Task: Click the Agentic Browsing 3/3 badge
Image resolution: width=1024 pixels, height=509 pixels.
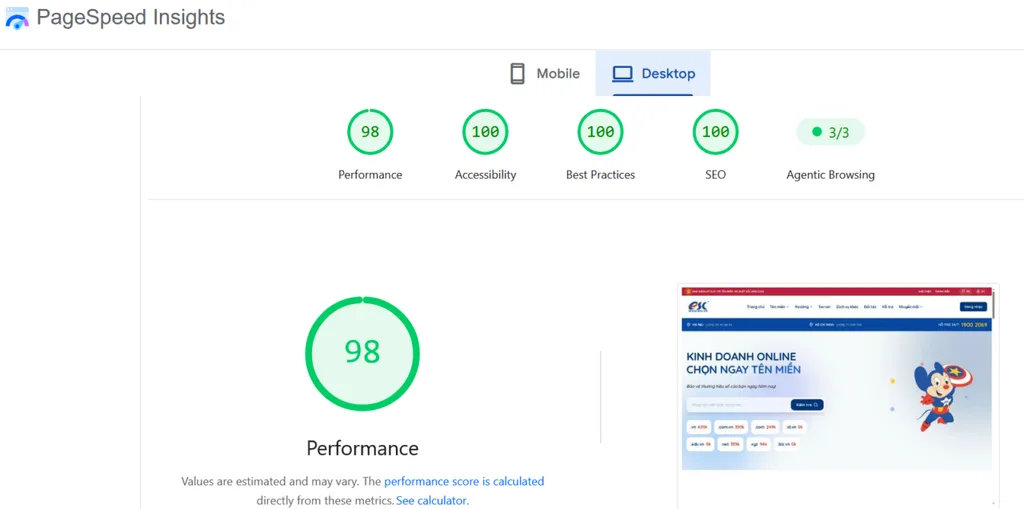Action: [830, 132]
